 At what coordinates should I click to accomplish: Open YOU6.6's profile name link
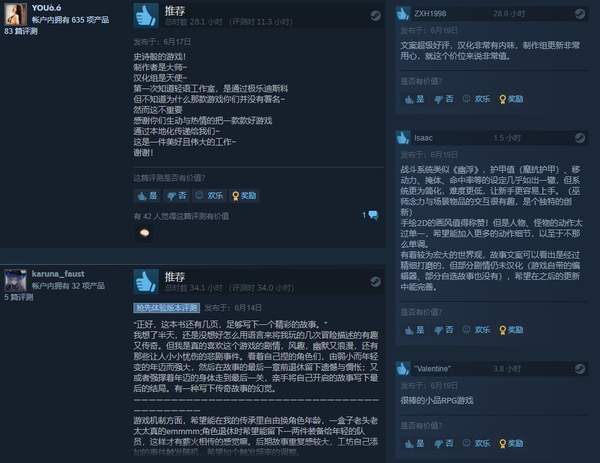coord(46,8)
